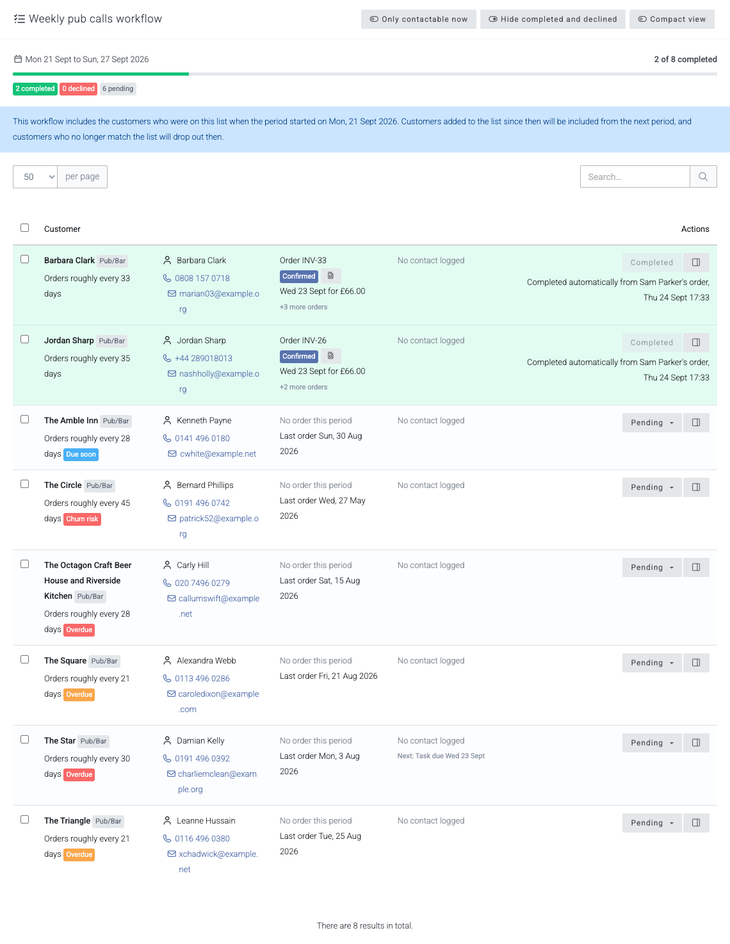The width and height of the screenshot is (730, 944).
Task: Click 'Next: Task due Wed 23 Sept' text
Action: click(441, 756)
